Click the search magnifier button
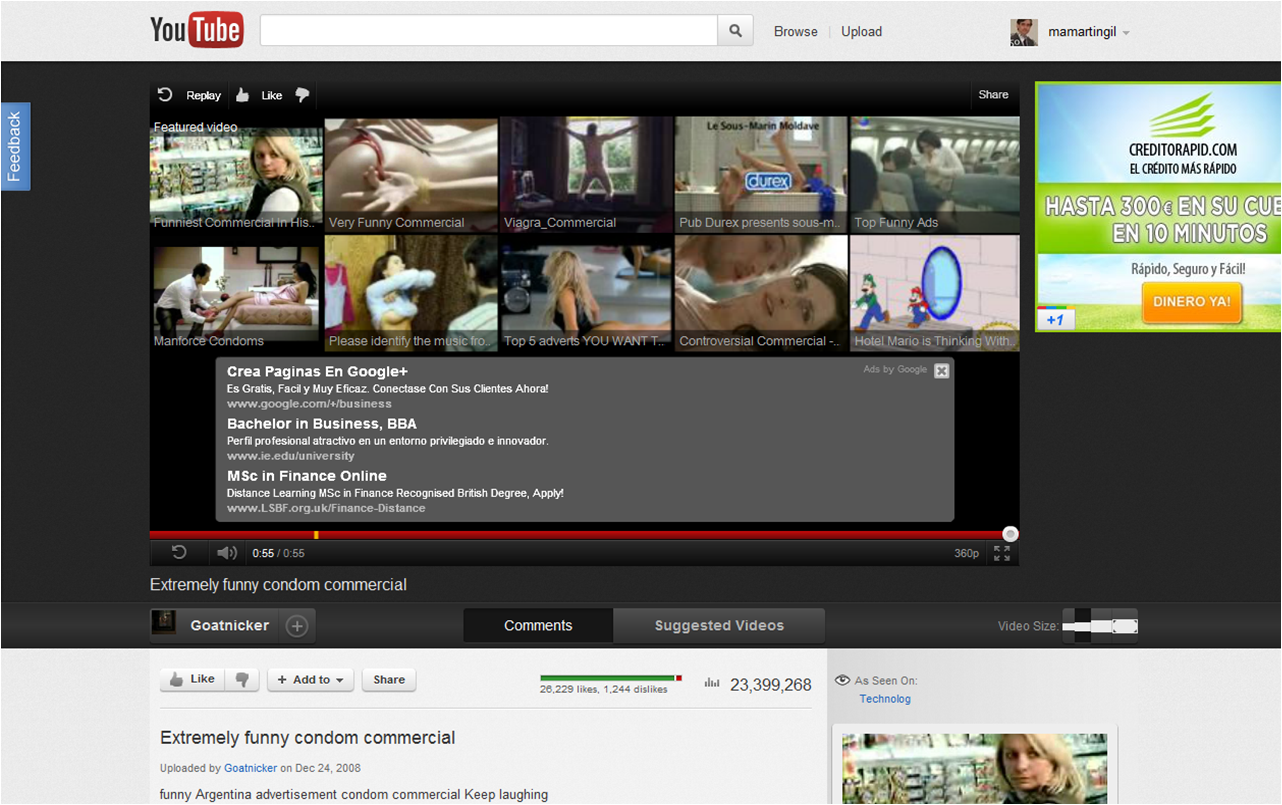Image resolution: width=1282 pixels, height=805 pixels. 735,31
